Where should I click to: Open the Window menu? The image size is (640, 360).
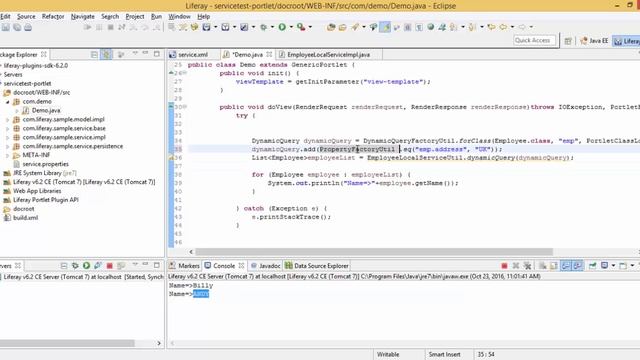pyautogui.click(x=179, y=16)
